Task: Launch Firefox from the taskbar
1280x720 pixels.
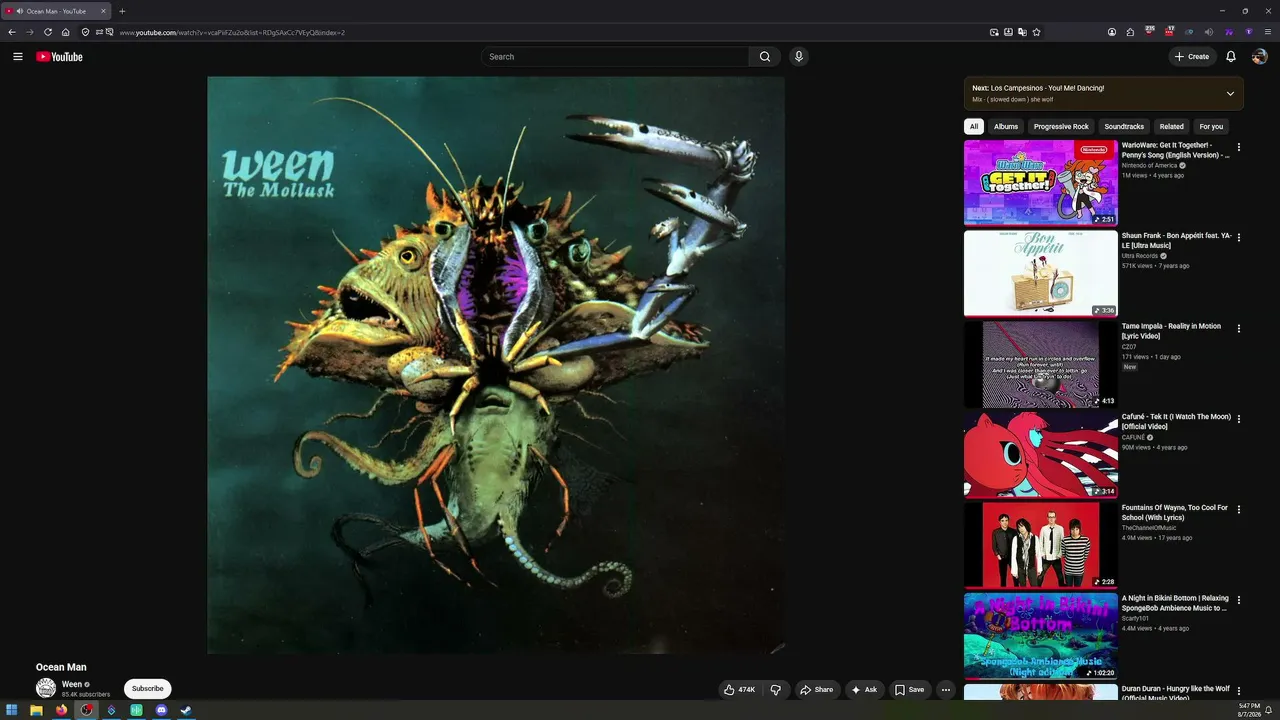Action: point(61,711)
